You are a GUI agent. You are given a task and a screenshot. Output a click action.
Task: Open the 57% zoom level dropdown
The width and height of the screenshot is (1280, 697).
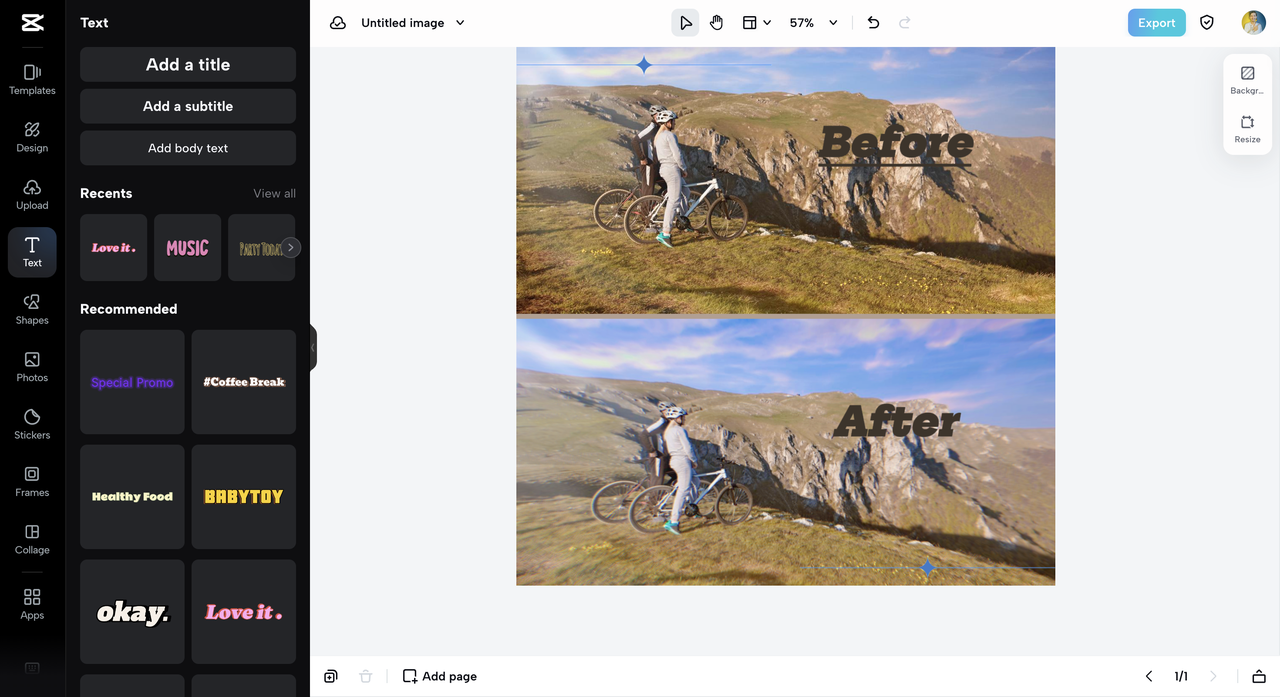pyautogui.click(x=814, y=23)
